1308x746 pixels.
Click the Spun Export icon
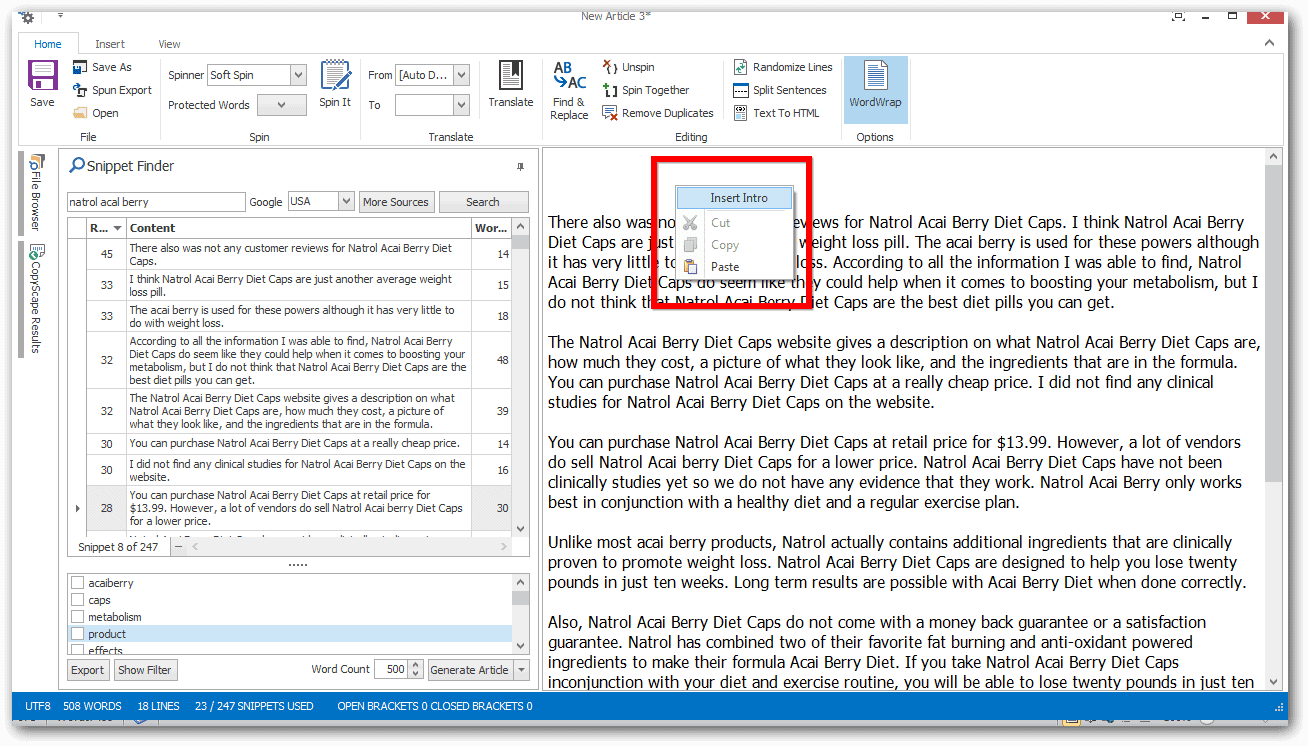point(80,90)
